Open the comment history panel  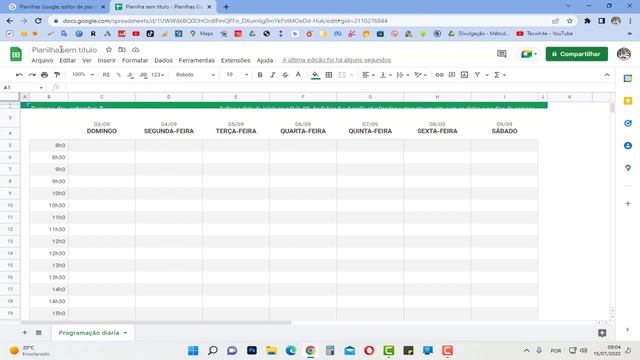[x=502, y=54]
